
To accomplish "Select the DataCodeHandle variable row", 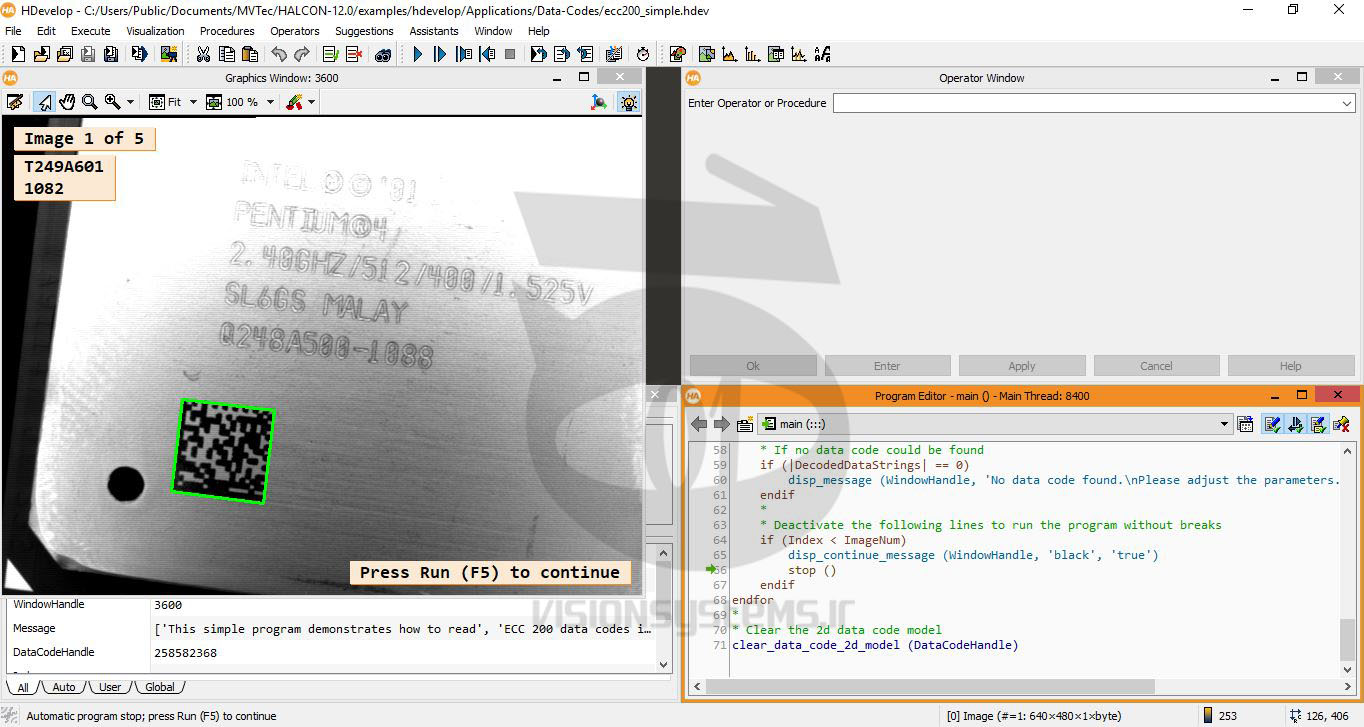I will (330, 652).
